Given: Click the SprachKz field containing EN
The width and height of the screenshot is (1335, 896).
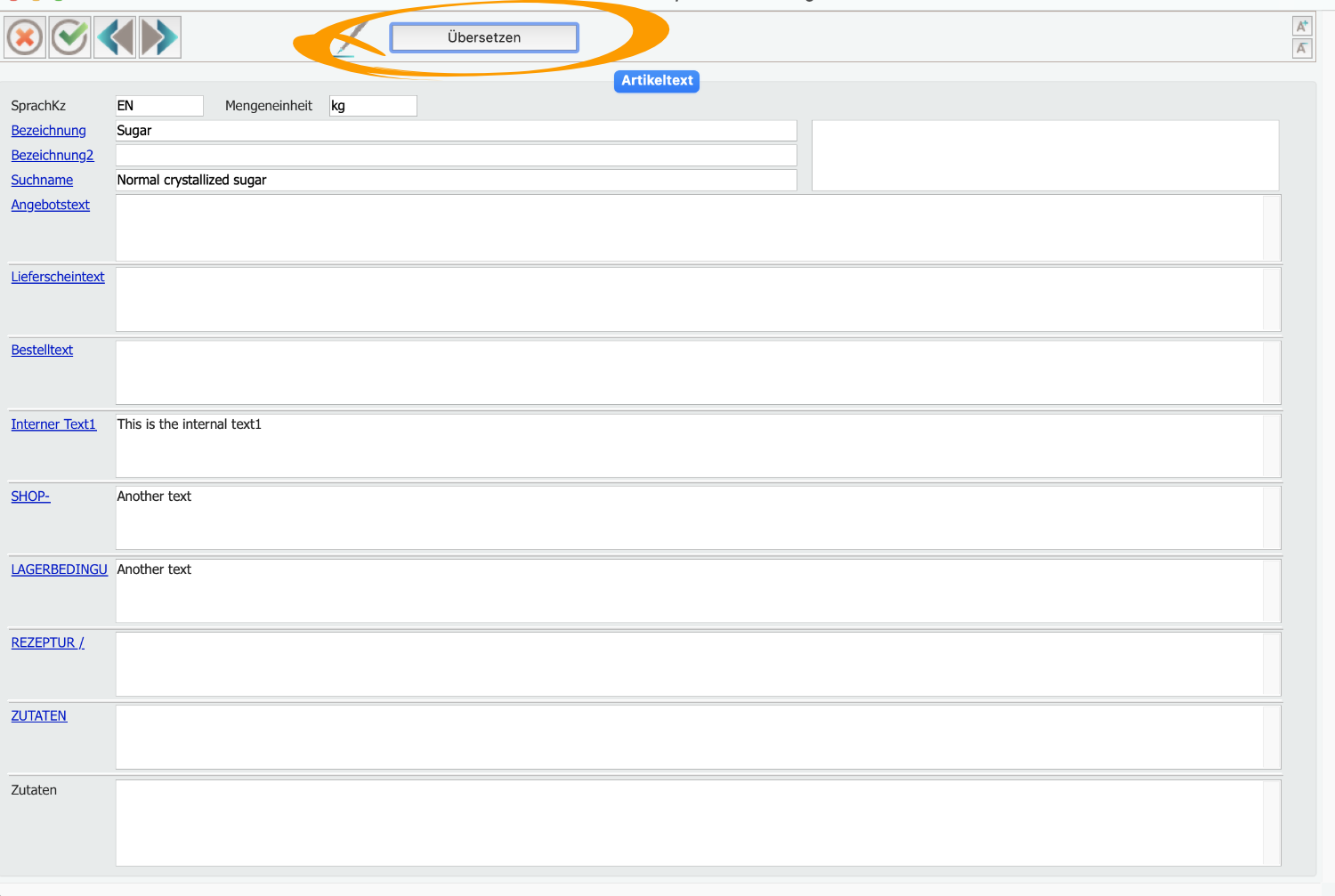Looking at the screenshot, I should pos(159,106).
